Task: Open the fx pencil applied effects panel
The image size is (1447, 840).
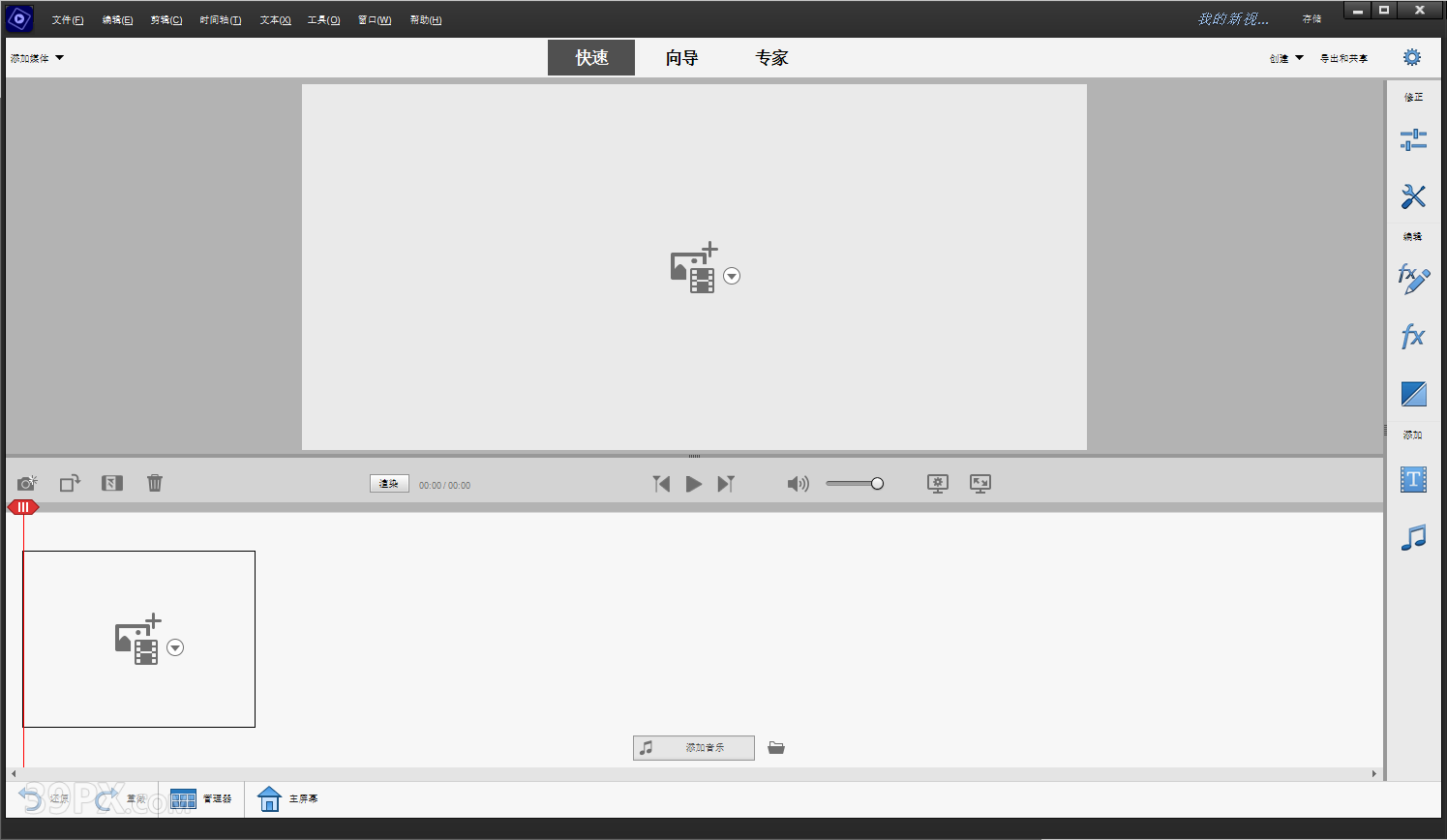Action: click(1413, 280)
